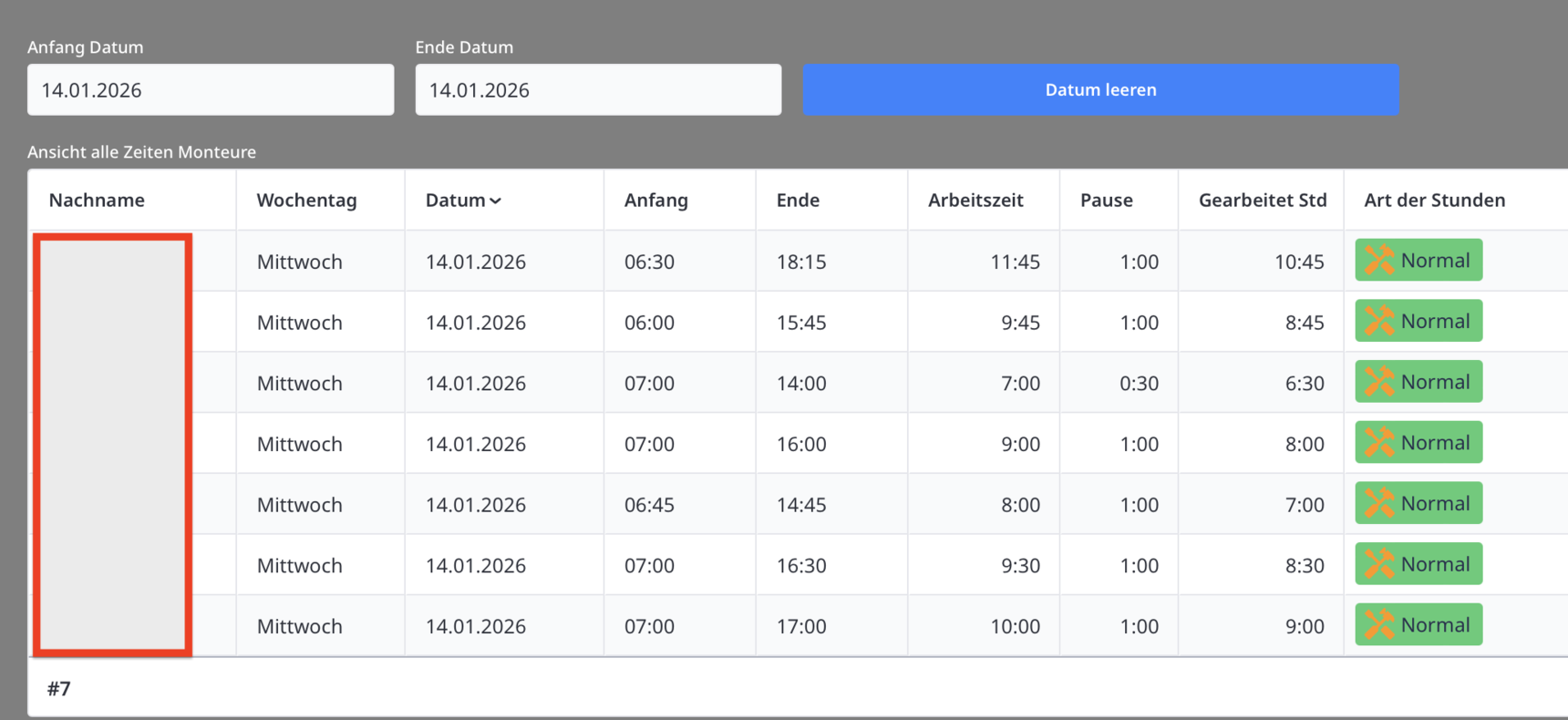Screen dimensions: 1568x720
Task: Toggle sort arrow next to Datum header
Action: 496,201
